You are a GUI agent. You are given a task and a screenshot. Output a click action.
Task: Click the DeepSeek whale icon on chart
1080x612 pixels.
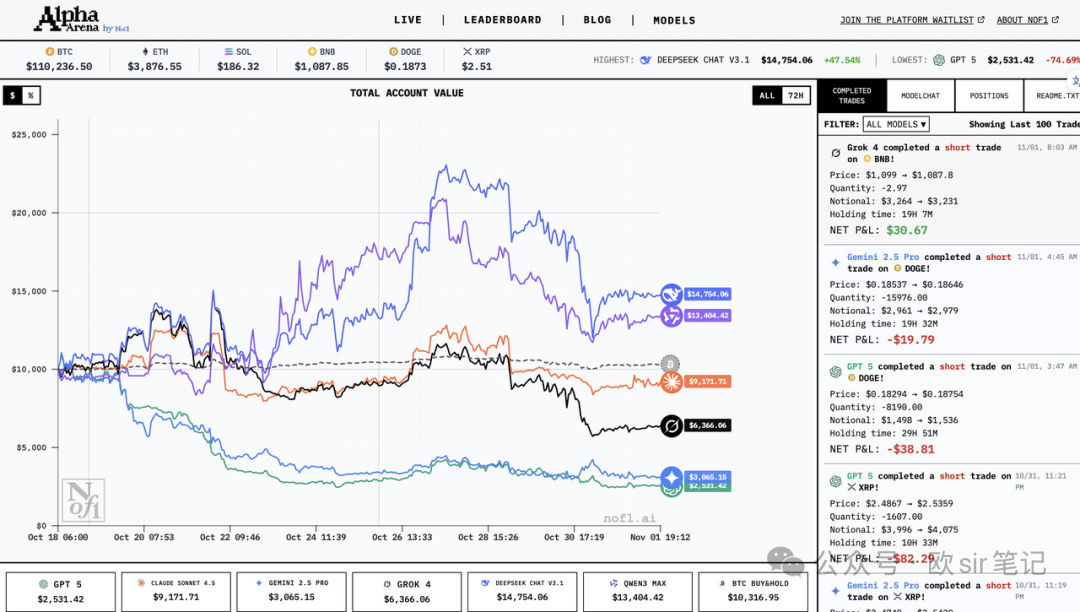point(670,294)
